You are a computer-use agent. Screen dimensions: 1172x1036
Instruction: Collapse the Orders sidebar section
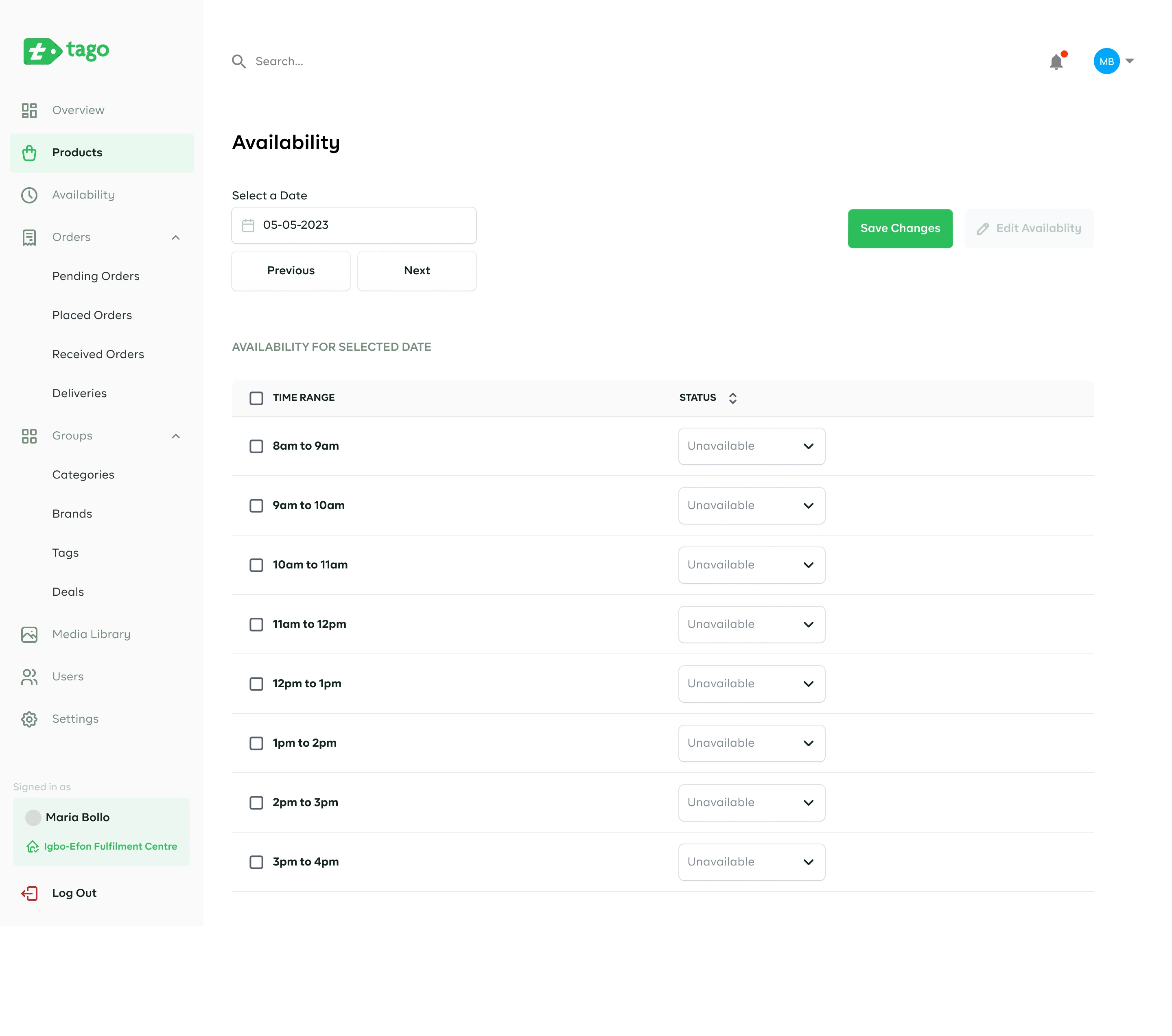pos(175,237)
